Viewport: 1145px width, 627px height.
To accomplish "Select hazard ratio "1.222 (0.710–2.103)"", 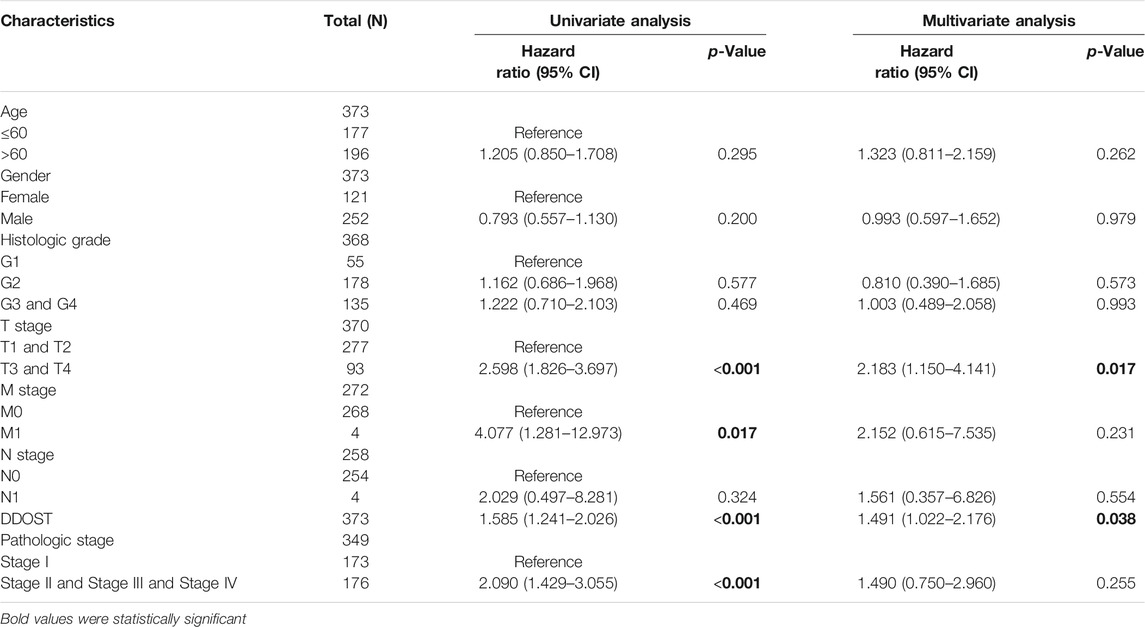I will 548,305.
